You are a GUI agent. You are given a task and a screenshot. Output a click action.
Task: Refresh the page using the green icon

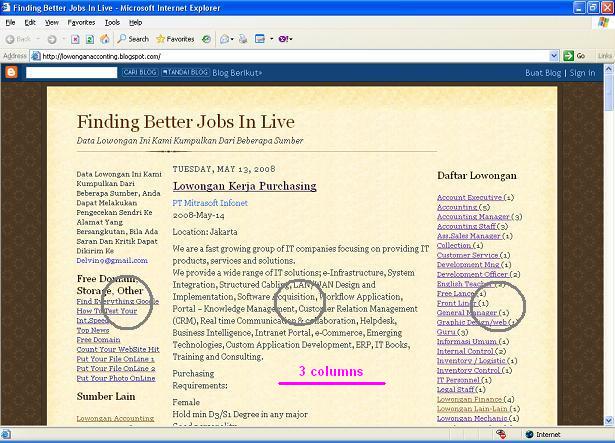coord(90,39)
